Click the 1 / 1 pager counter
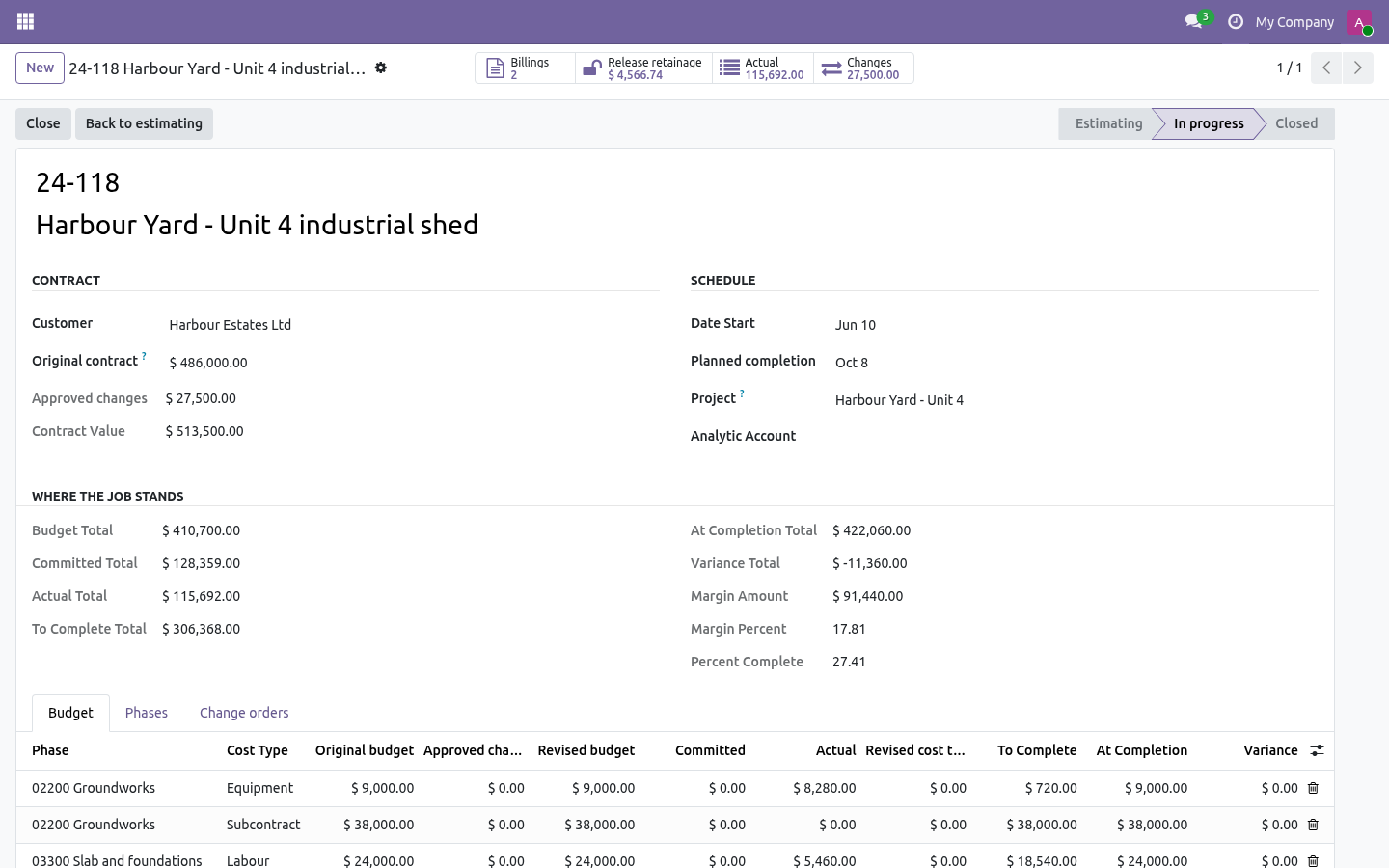This screenshot has height=868, width=1389. click(x=1290, y=68)
